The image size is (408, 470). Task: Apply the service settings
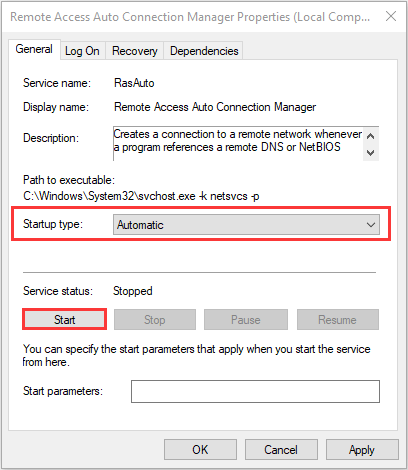[x=362, y=449]
